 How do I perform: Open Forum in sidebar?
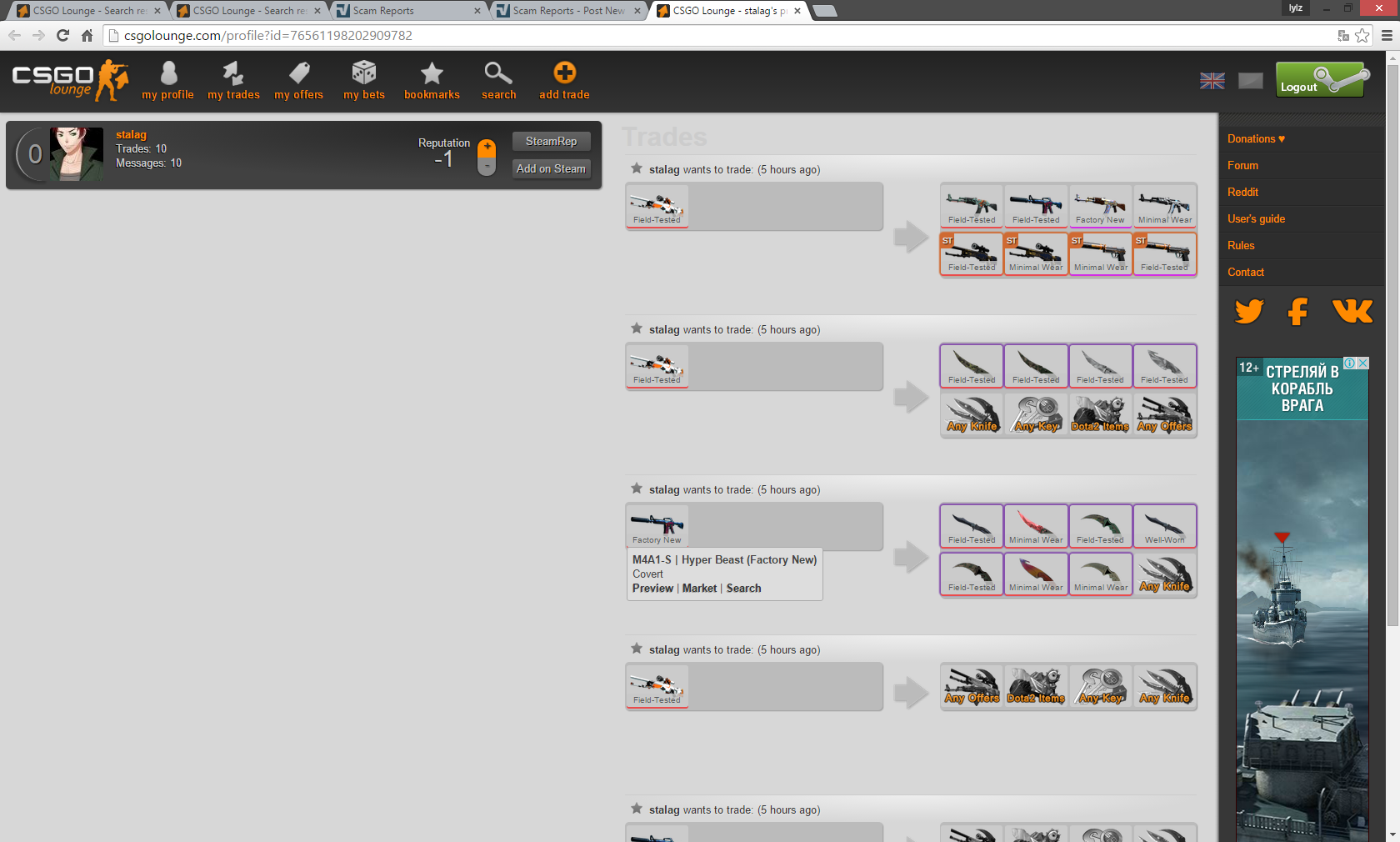click(x=1242, y=165)
